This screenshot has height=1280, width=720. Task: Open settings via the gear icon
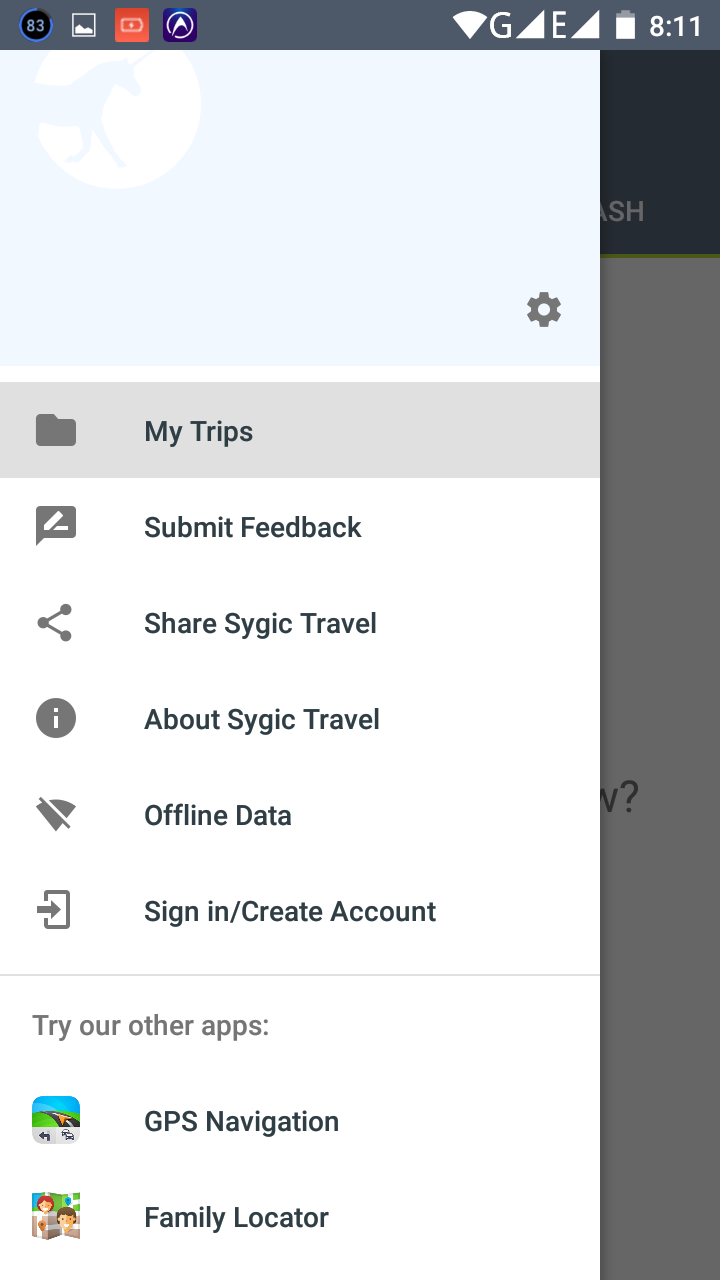[x=544, y=310]
